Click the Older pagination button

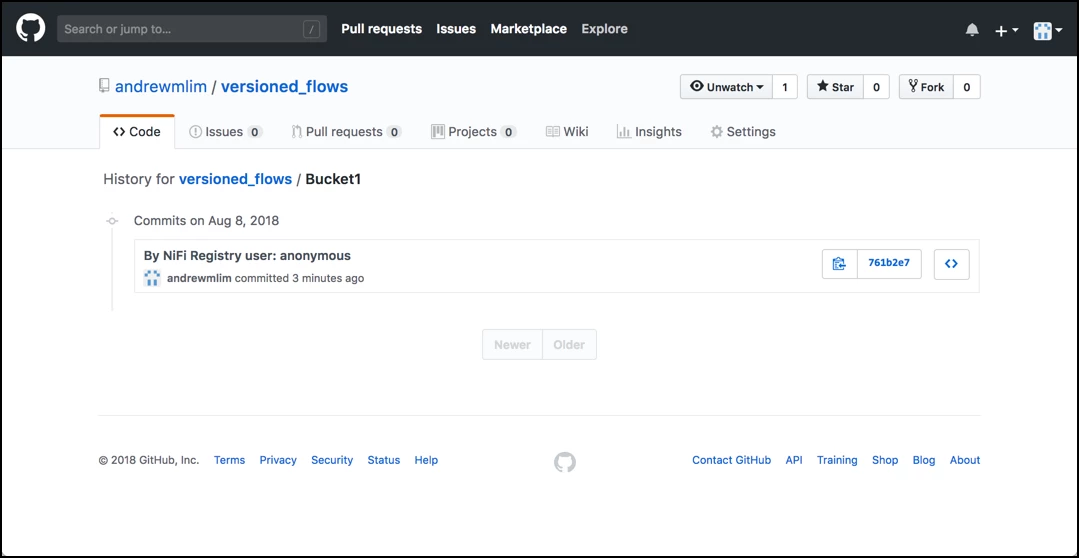(569, 344)
